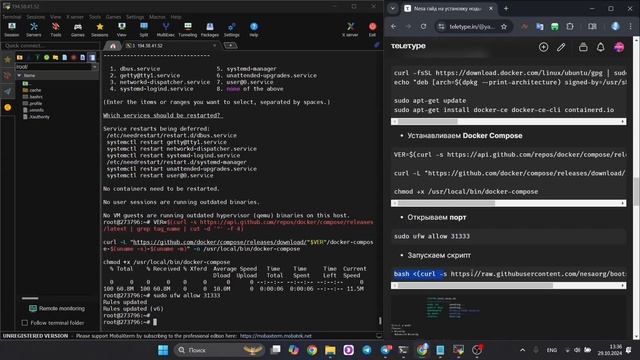Close the Nesa guide Chrome tab
The image size is (640, 360).
tap(491, 8)
